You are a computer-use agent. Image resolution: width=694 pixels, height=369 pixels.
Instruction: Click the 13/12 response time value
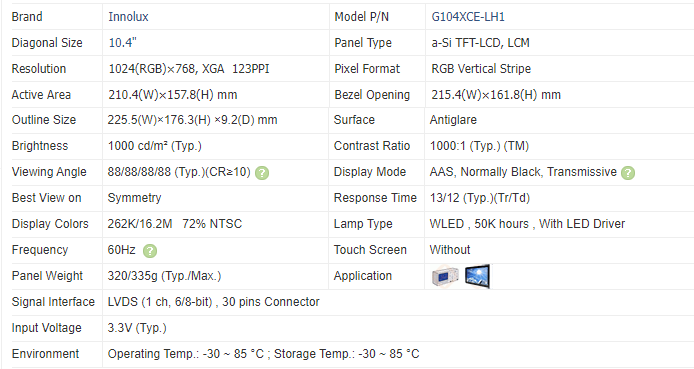click(479, 198)
